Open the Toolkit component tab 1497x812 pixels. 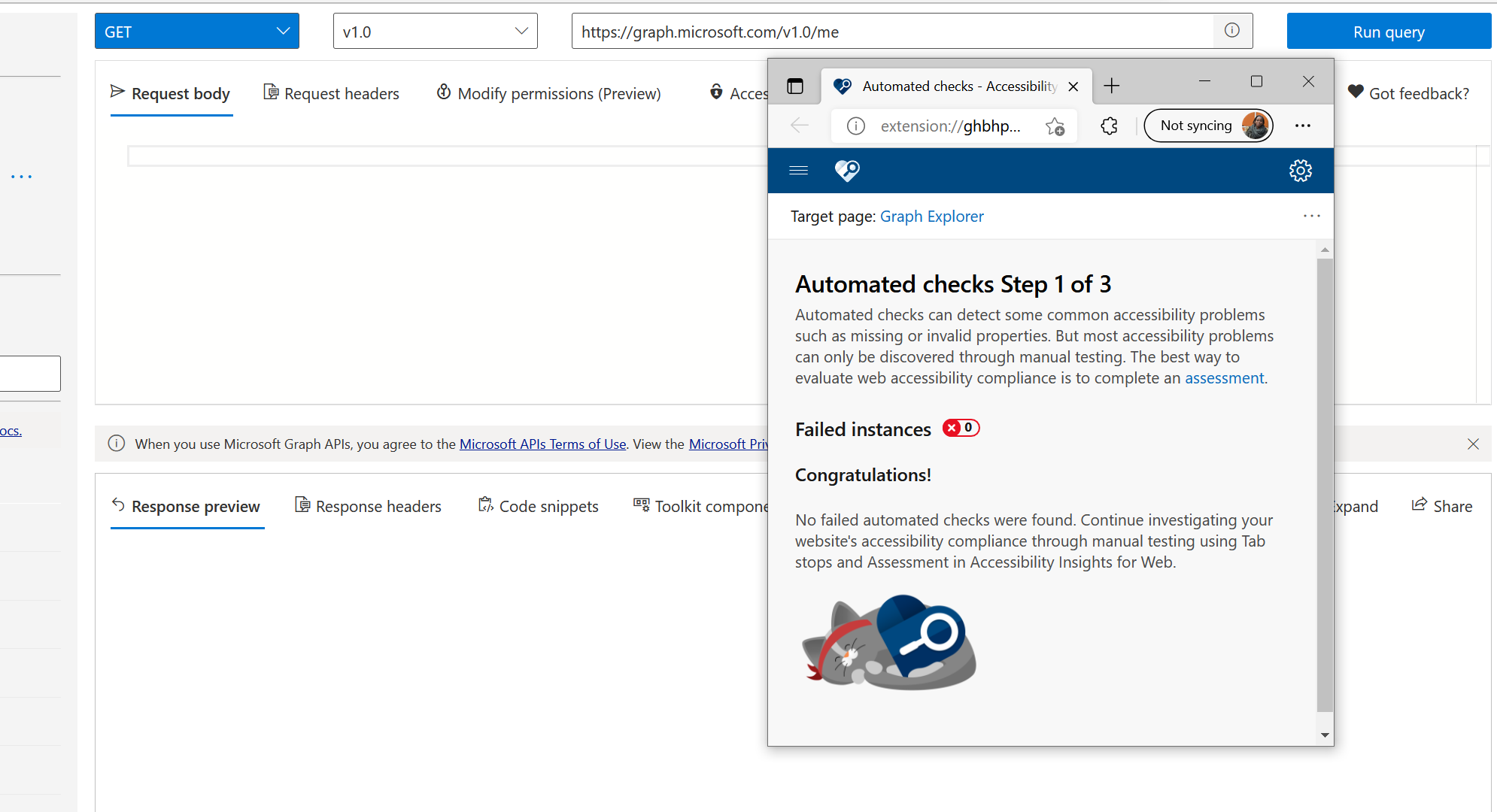click(x=700, y=506)
